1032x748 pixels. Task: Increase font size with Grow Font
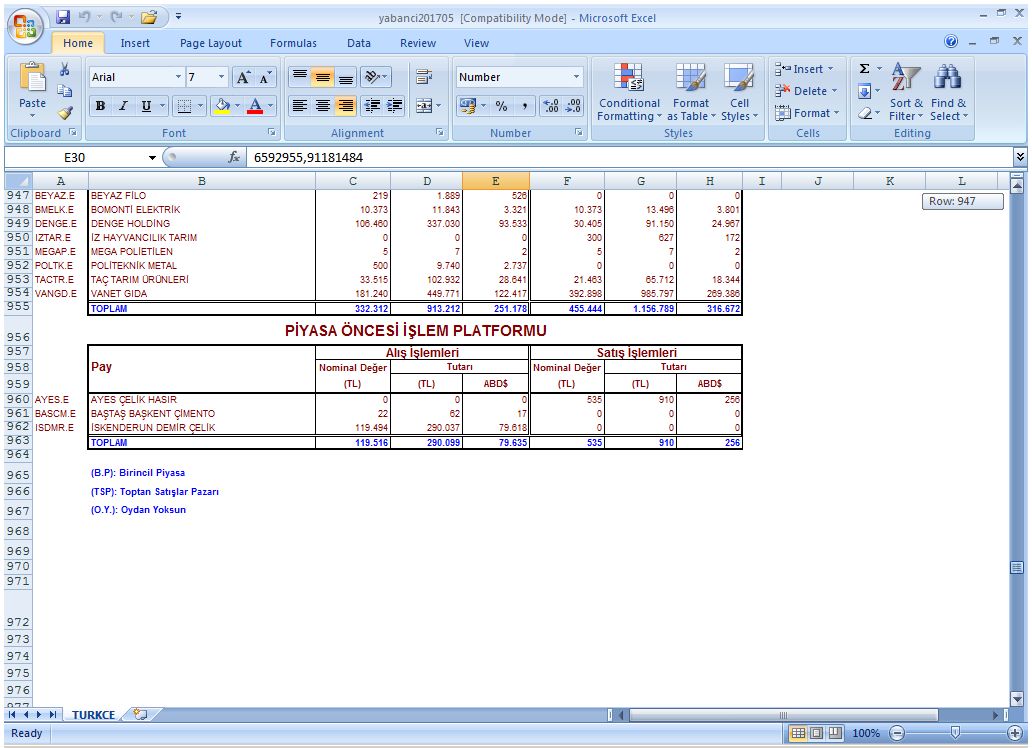click(x=243, y=78)
